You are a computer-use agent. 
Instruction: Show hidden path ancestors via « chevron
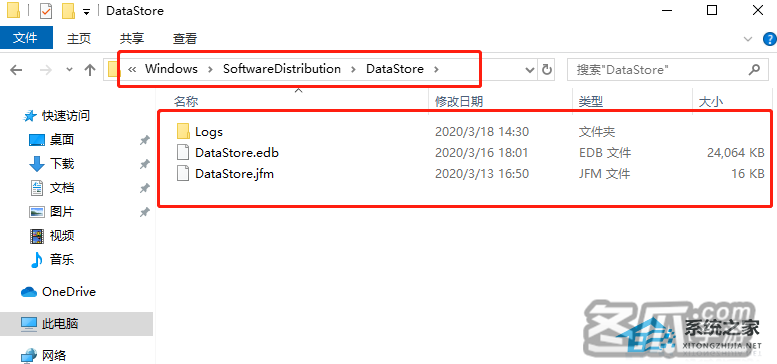132,69
